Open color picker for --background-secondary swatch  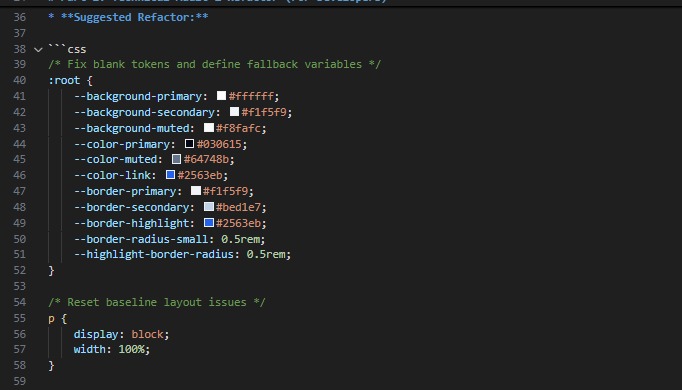(x=234, y=112)
